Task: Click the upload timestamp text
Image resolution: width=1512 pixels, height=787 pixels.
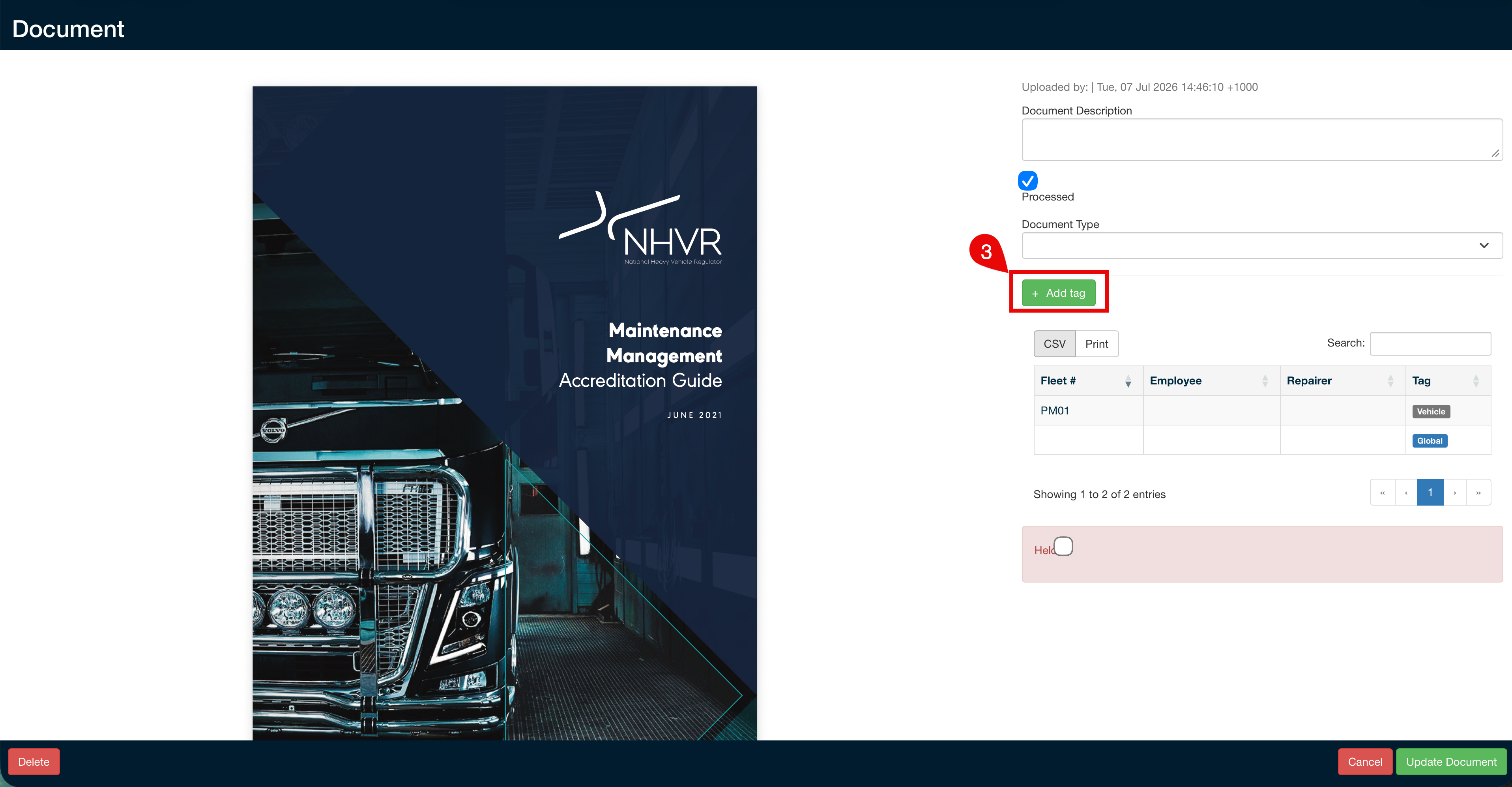Action: click(1177, 87)
